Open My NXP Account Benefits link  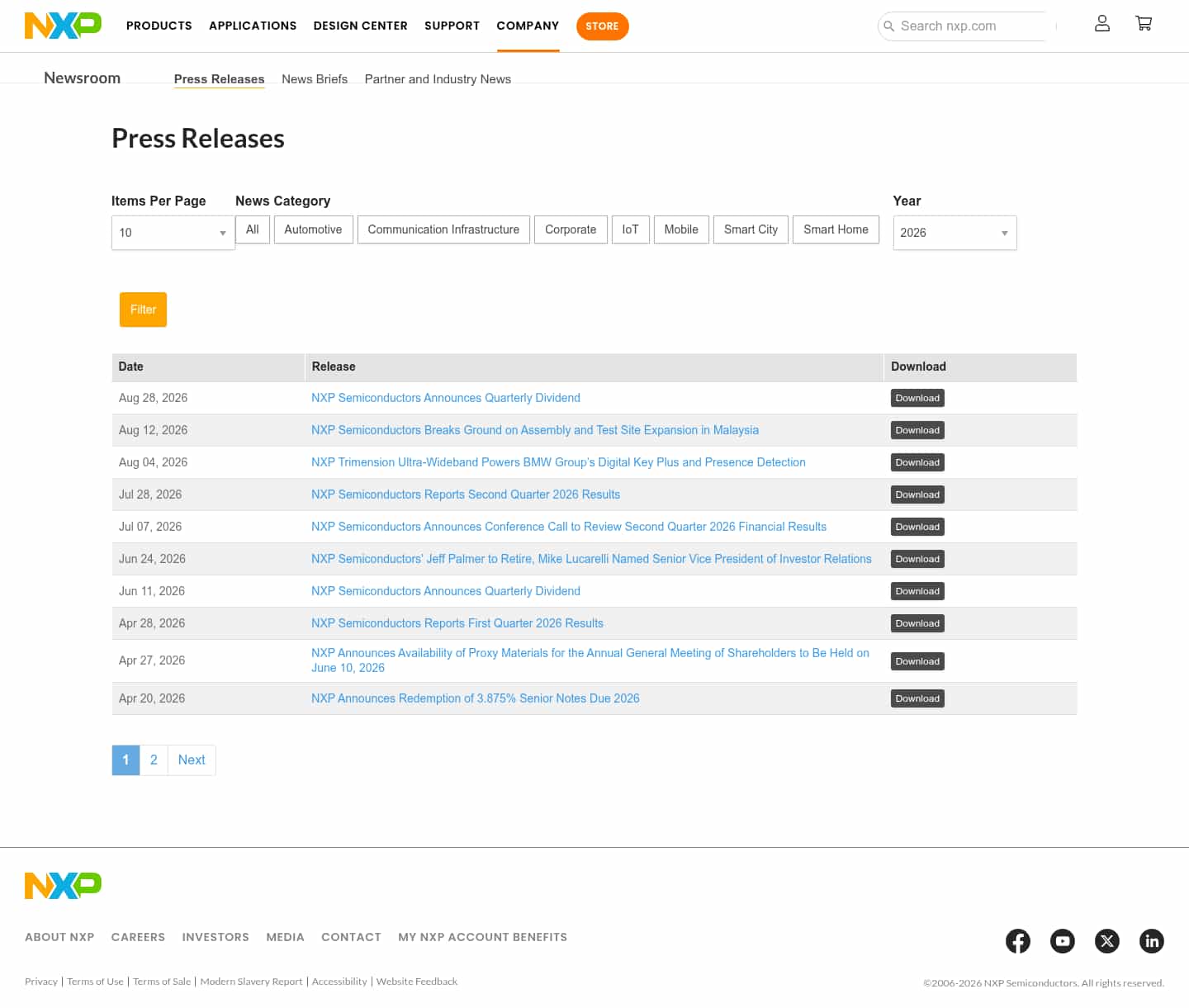[482, 937]
